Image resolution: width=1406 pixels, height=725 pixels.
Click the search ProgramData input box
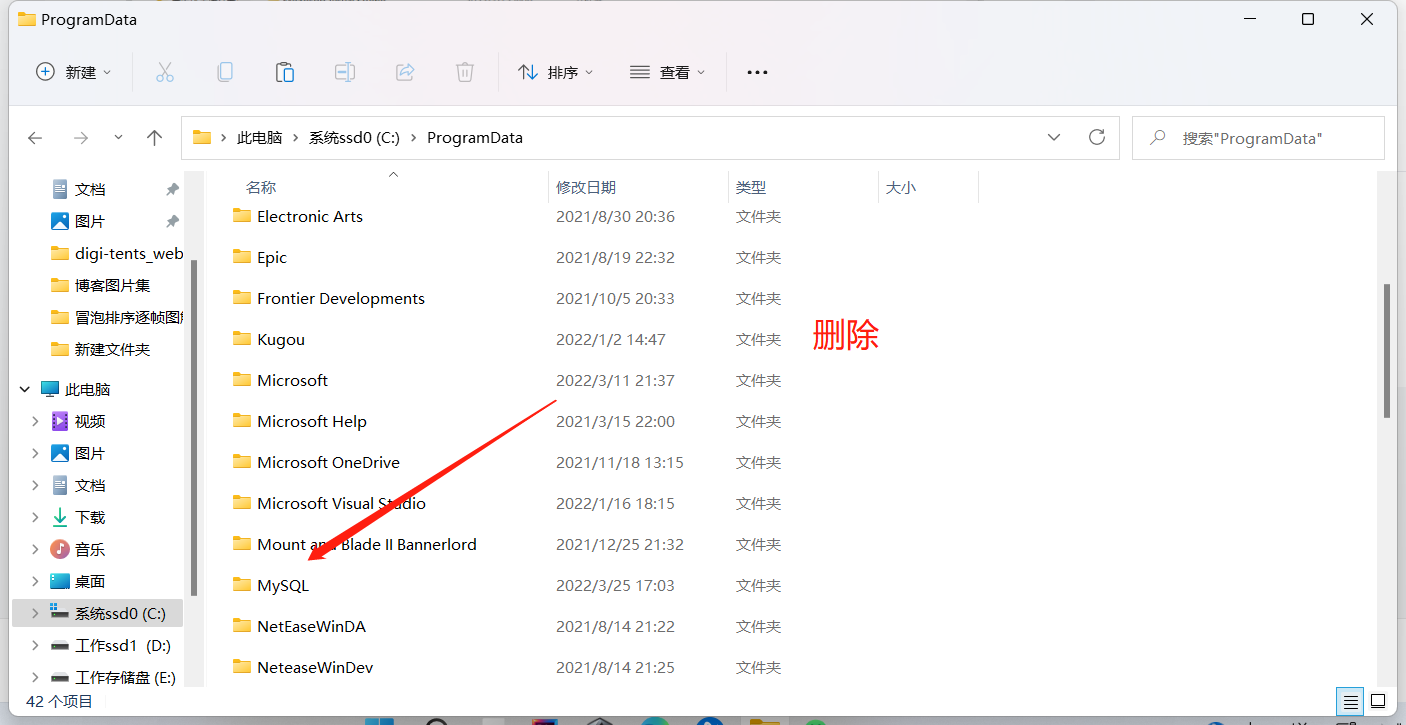coord(1258,138)
